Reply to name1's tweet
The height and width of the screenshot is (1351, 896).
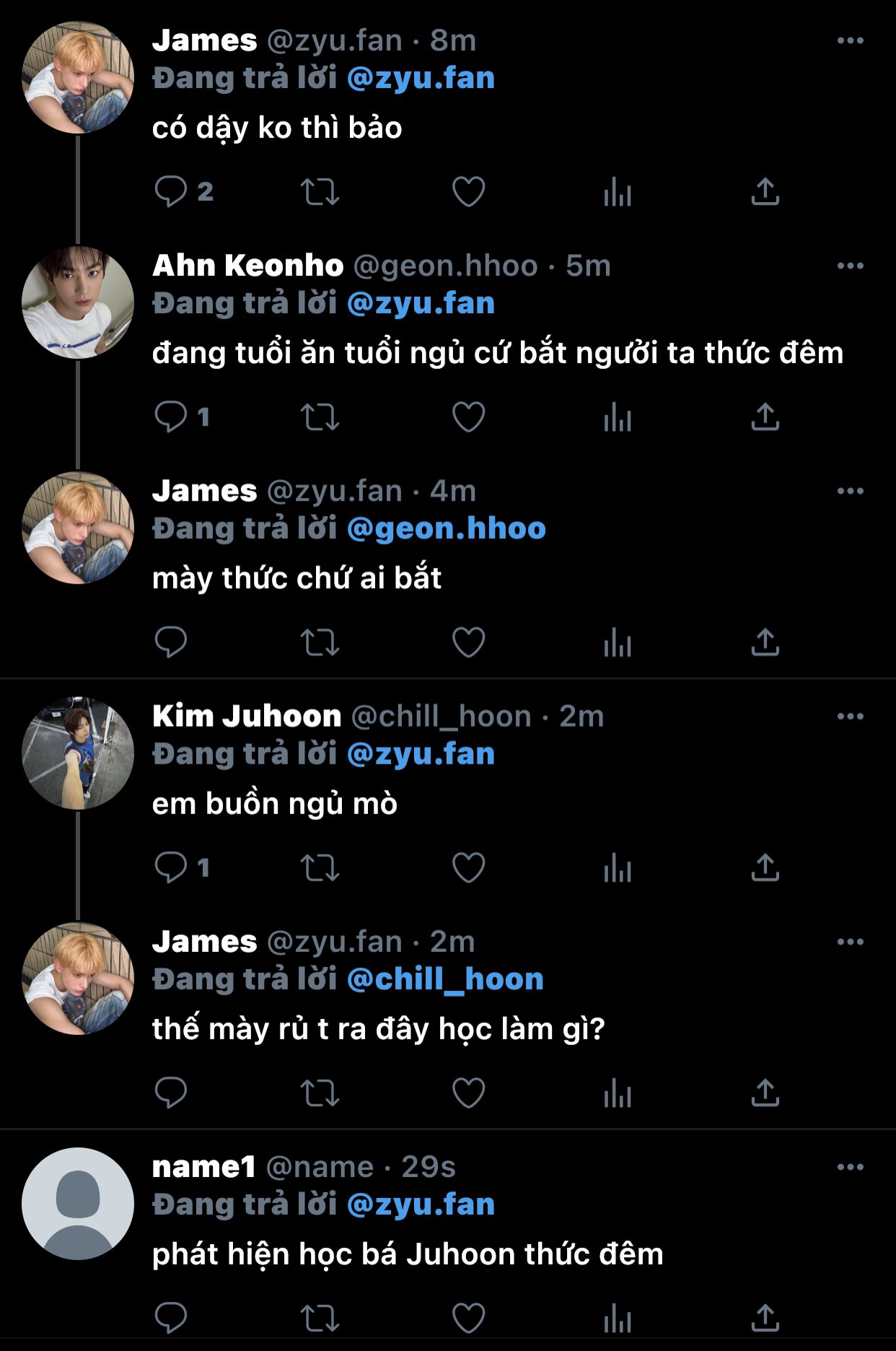(171, 1318)
